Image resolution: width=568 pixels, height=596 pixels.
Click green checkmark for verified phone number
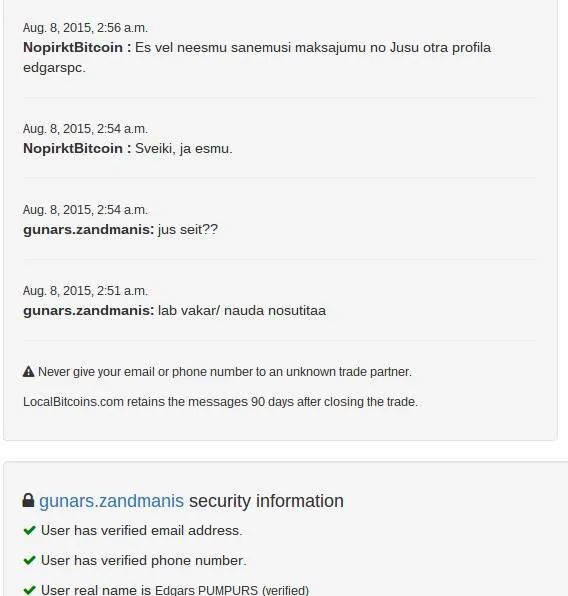pyautogui.click(x=30, y=560)
